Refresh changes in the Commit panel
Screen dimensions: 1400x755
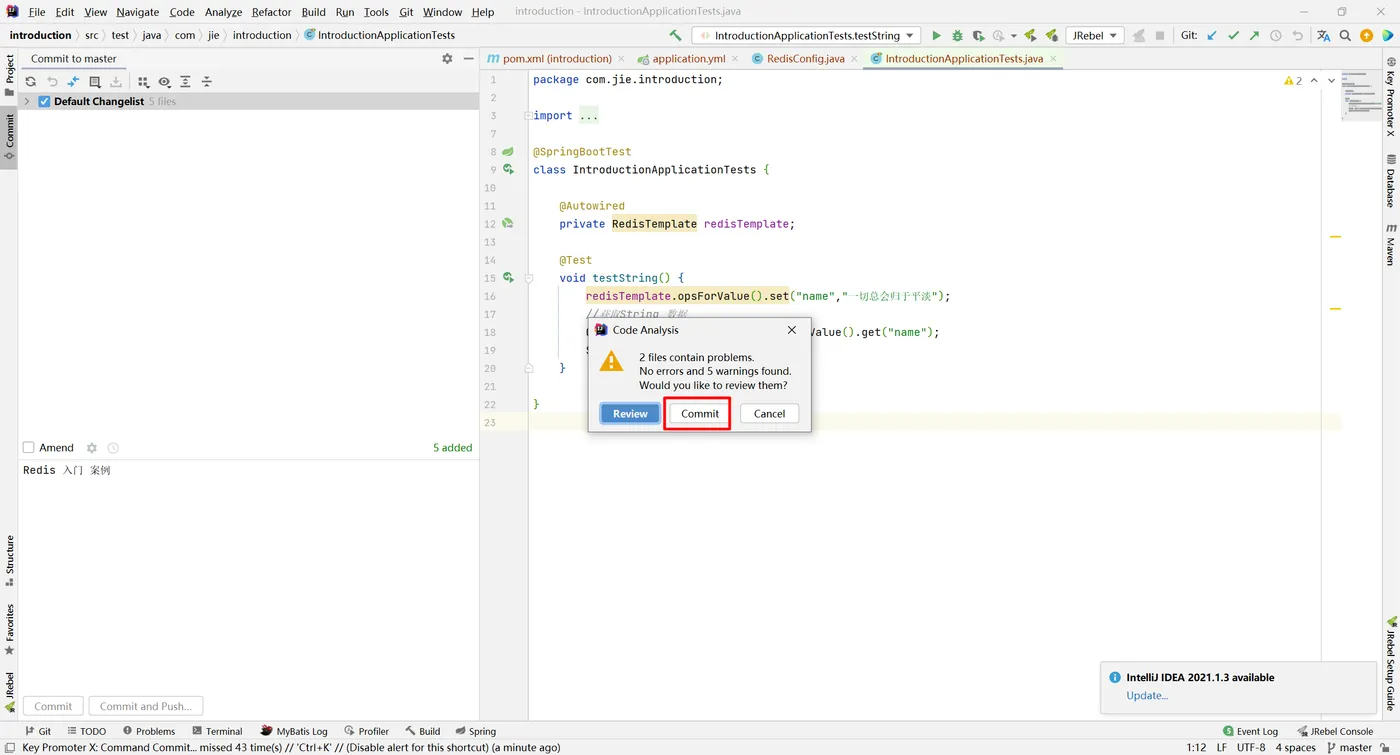[x=31, y=82]
